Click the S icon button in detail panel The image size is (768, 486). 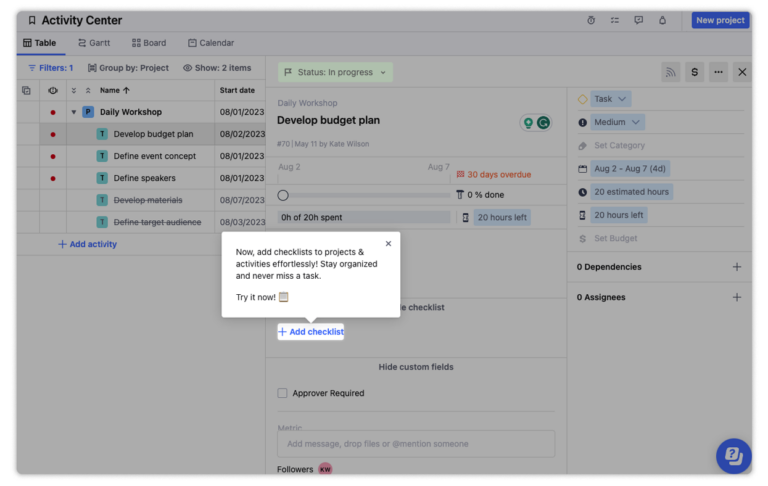tap(695, 72)
